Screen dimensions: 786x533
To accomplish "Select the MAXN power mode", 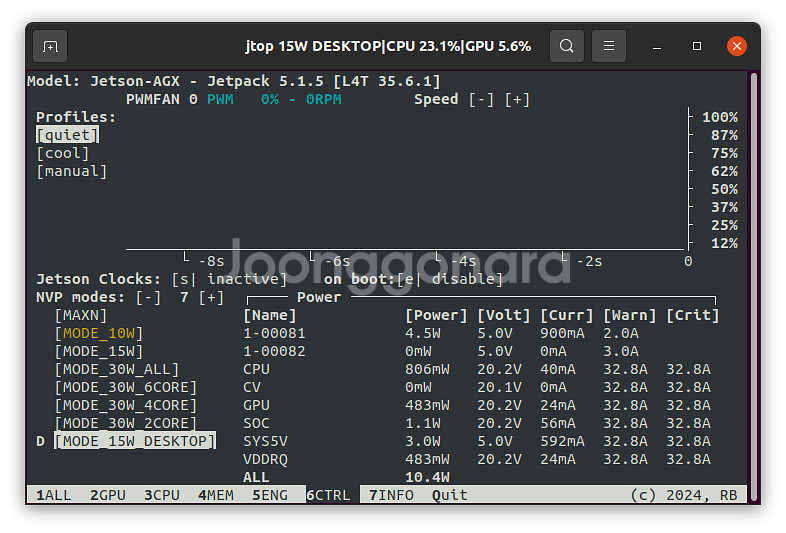I will [x=81, y=315].
